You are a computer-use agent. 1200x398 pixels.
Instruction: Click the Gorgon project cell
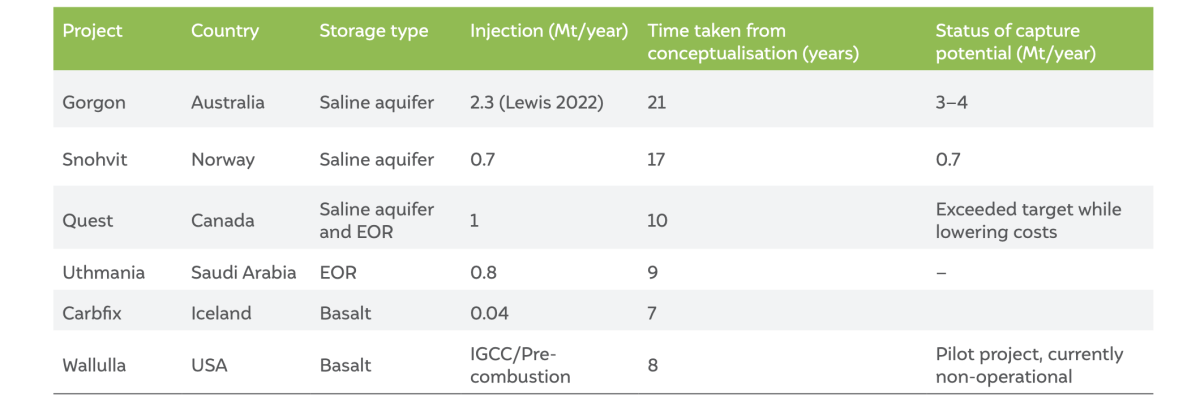click(x=94, y=103)
